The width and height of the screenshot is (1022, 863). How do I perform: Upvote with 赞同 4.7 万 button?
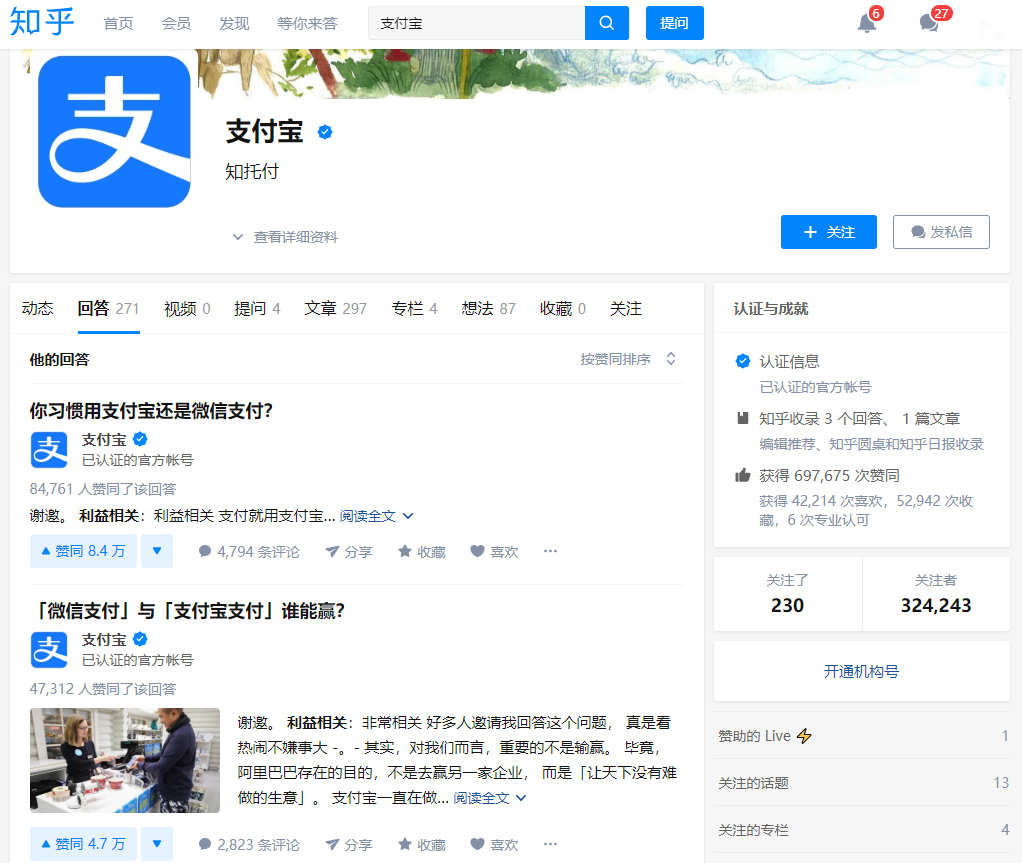point(83,843)
